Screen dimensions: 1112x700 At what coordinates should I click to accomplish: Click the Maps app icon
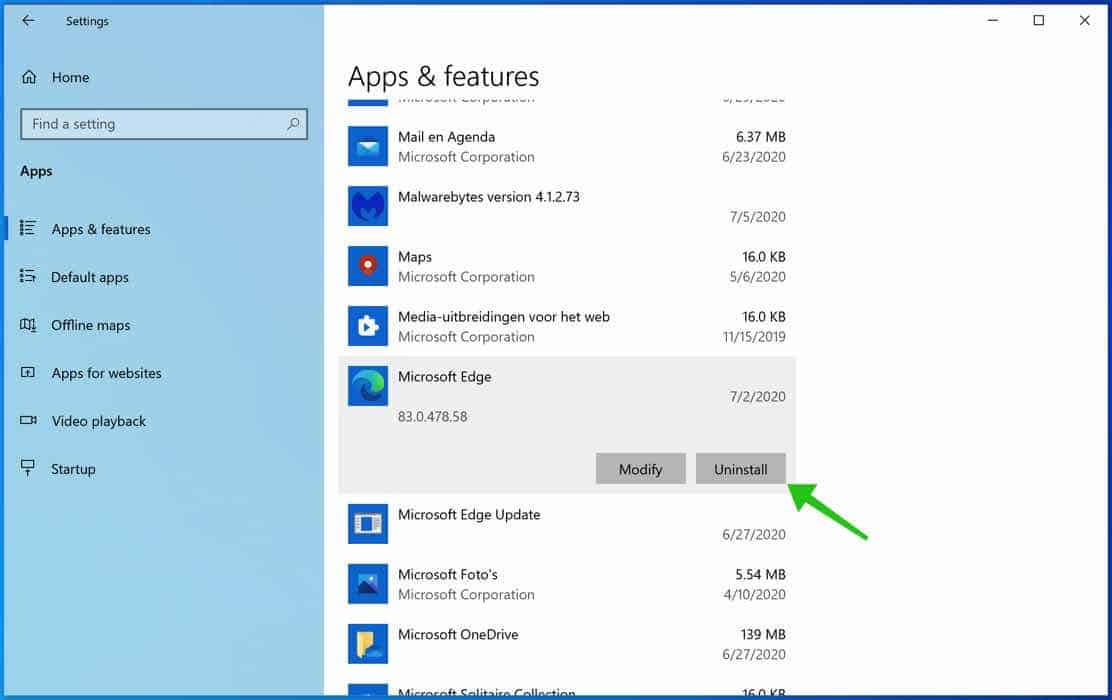(367, 266)
